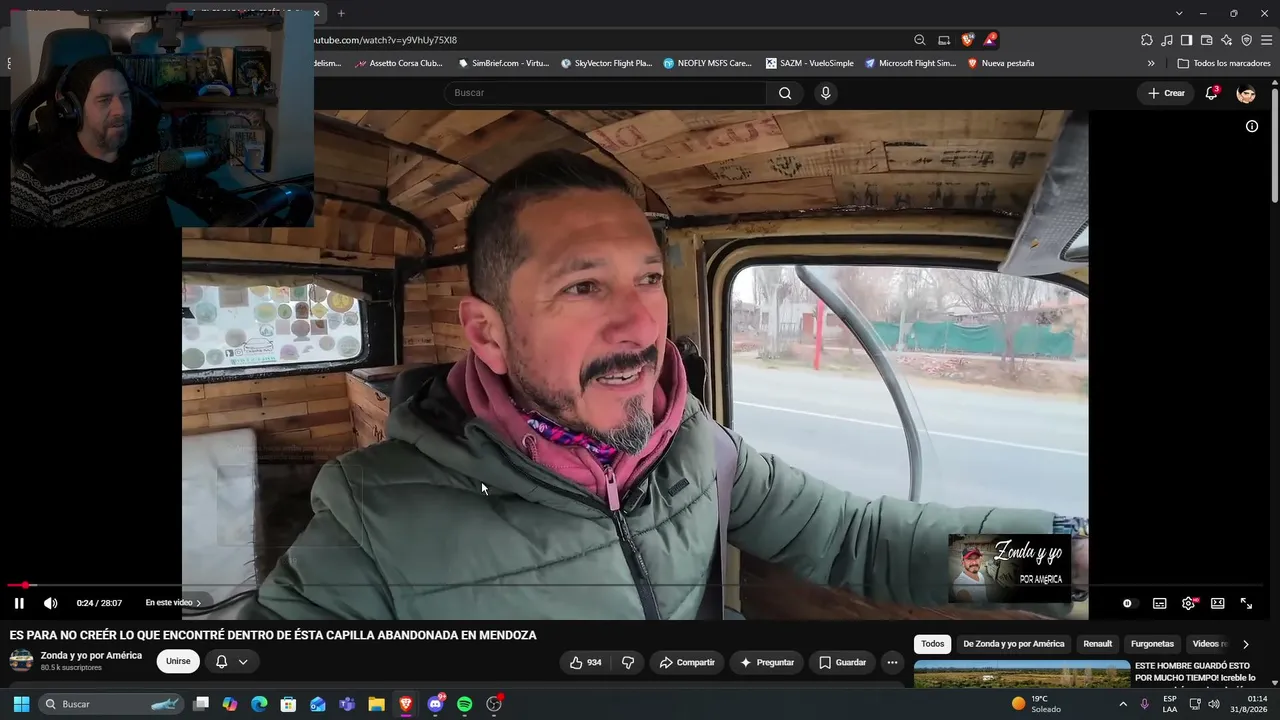The image size is (1280, 720).
Task: Open File Explorer from the taskbar
Action: [376, 704]
